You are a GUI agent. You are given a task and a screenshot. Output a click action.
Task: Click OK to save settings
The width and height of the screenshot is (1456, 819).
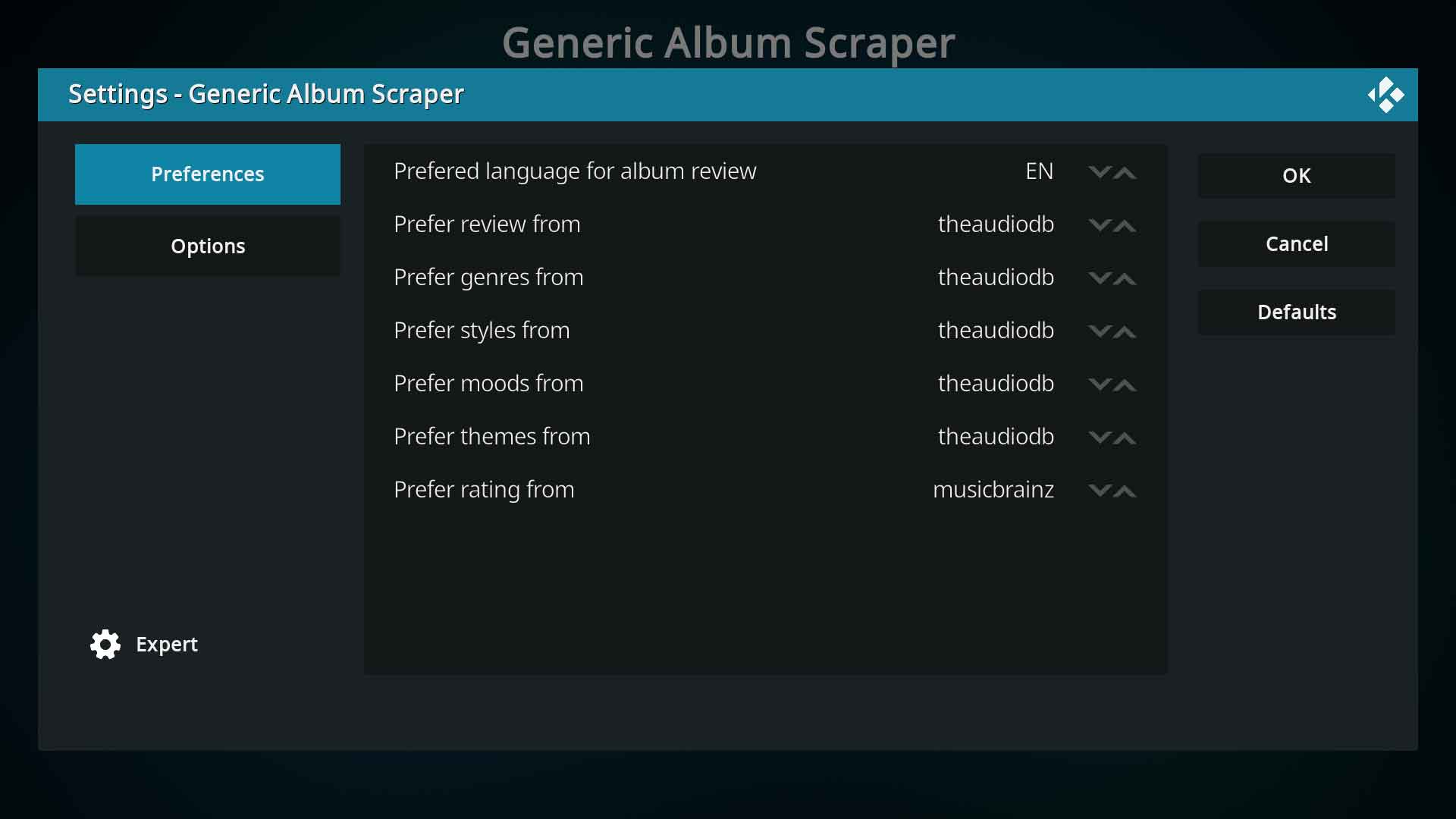coord(1297,175)
